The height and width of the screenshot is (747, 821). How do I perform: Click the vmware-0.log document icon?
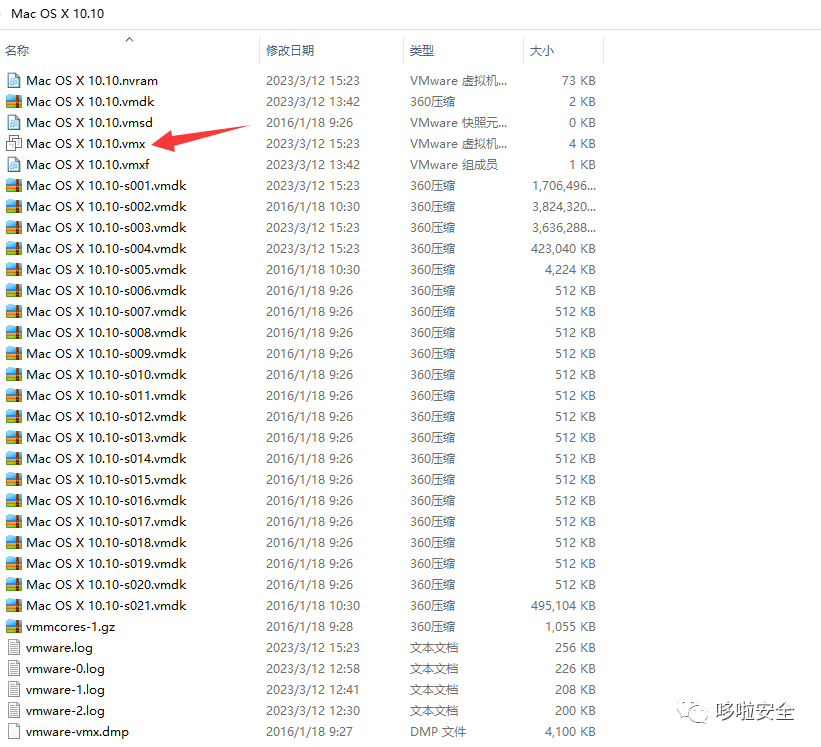14,668
